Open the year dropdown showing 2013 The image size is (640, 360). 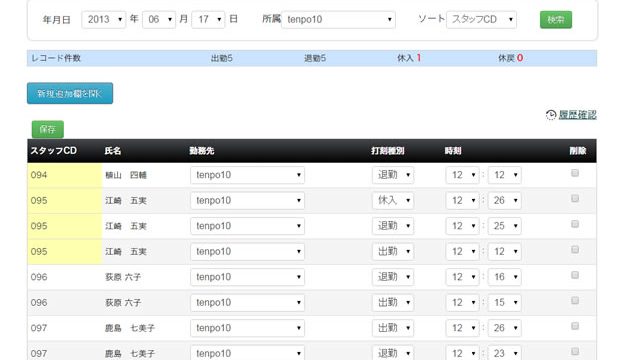[104, 20]
